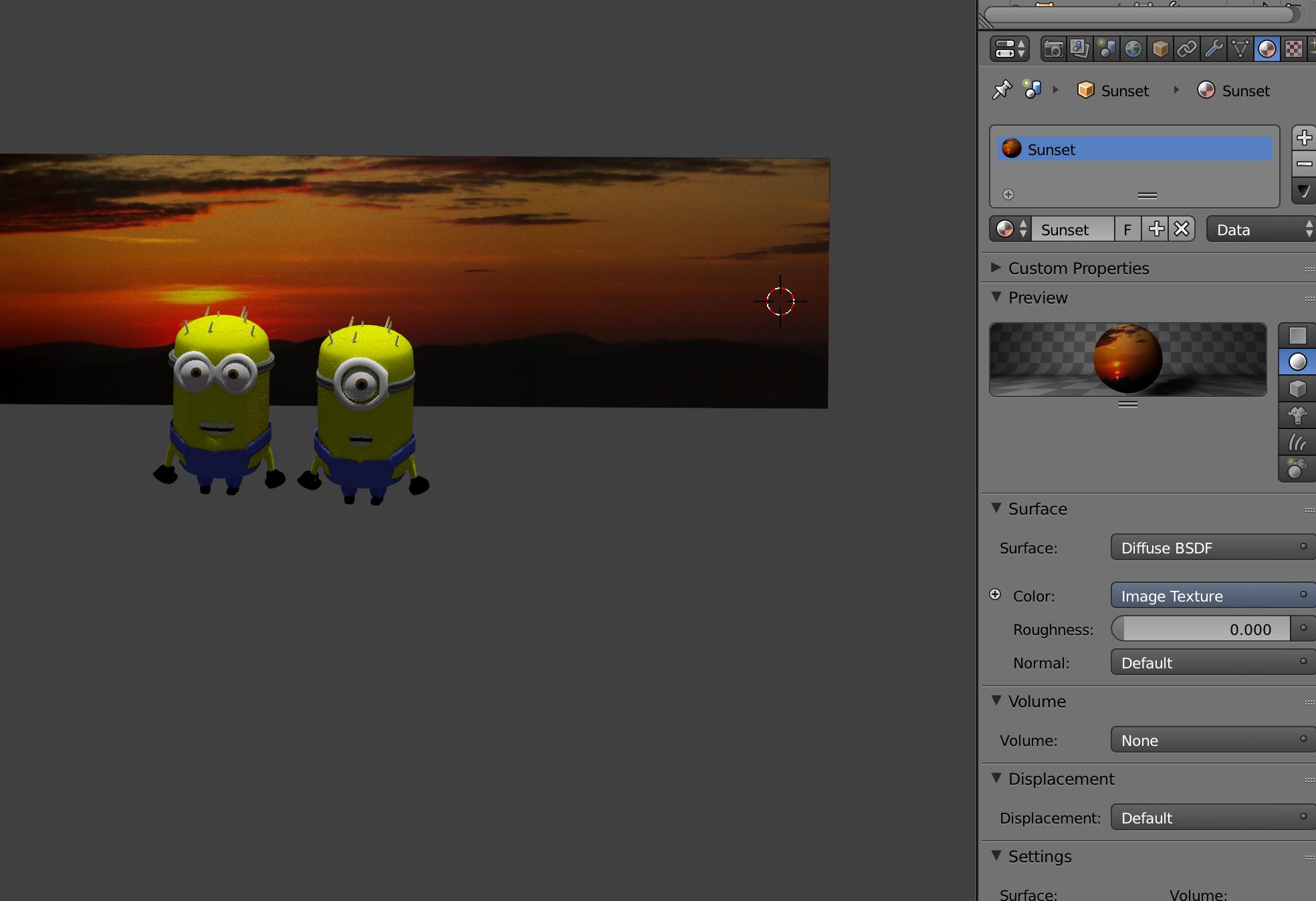The width and height of the screenshot is (1316, 901).
Task: Collapse the Surface panel
Action: pyautogui.click(x=996, y=507)
